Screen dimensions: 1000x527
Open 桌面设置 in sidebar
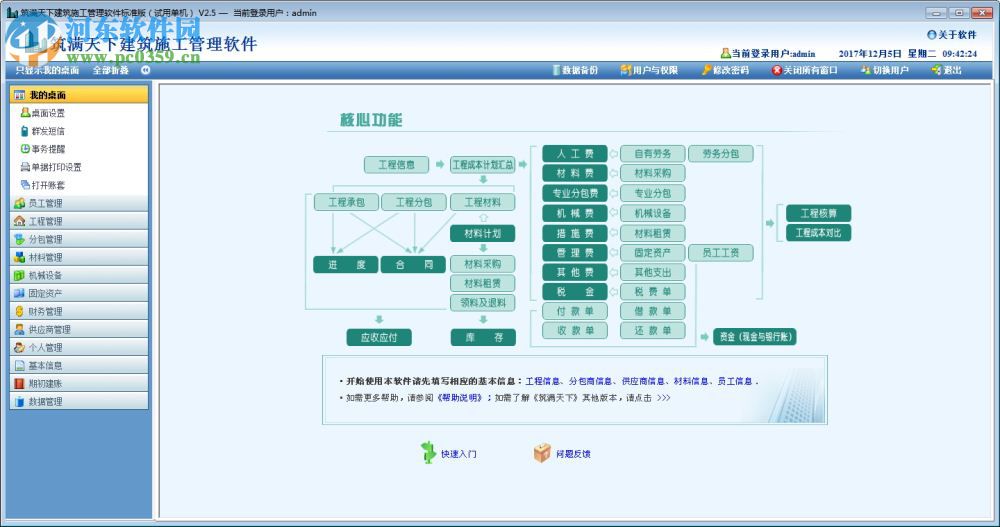click(x=43, y=113)
